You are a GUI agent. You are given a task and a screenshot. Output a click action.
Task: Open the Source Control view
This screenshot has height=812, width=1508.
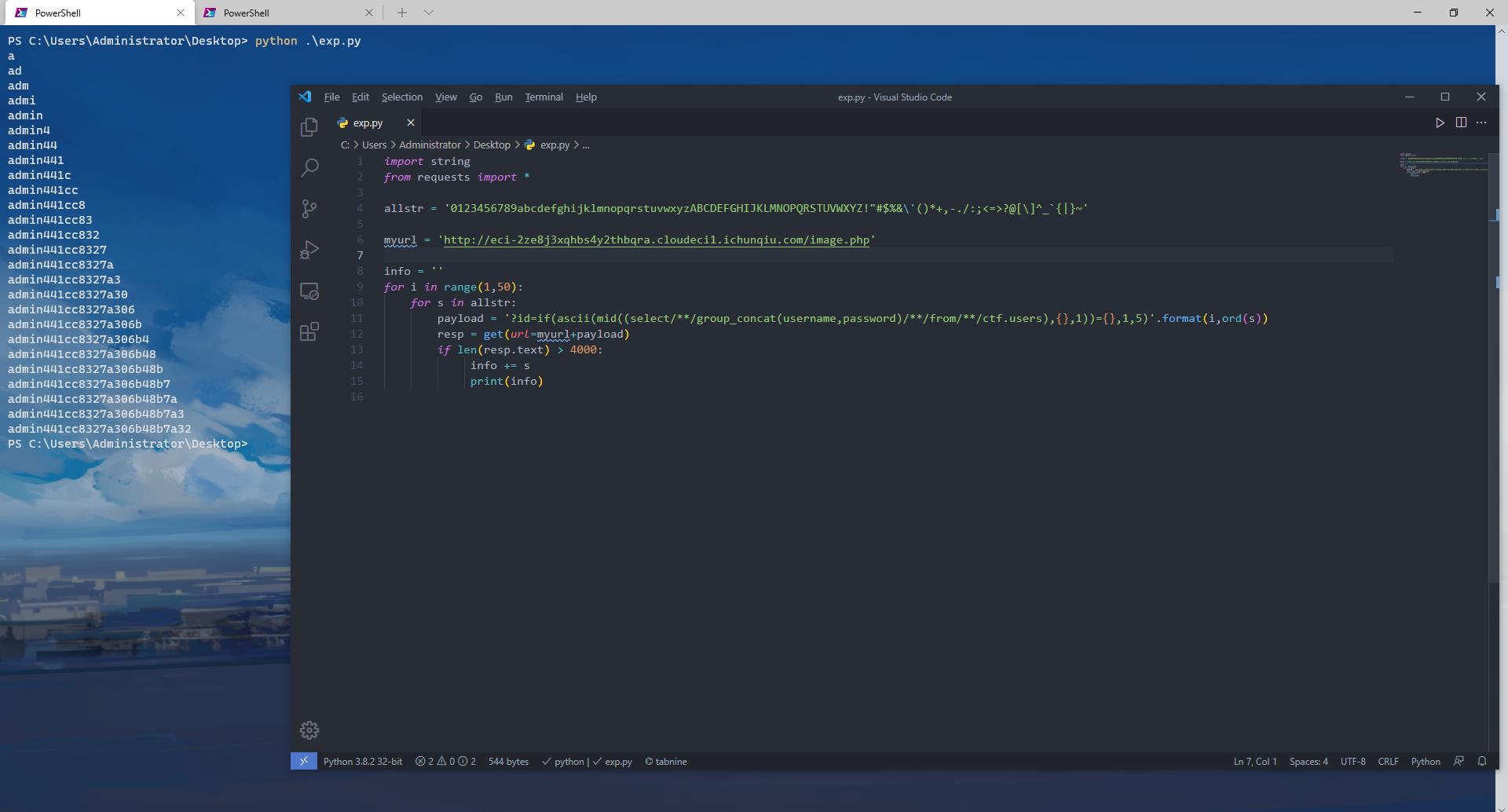(309, 208)
